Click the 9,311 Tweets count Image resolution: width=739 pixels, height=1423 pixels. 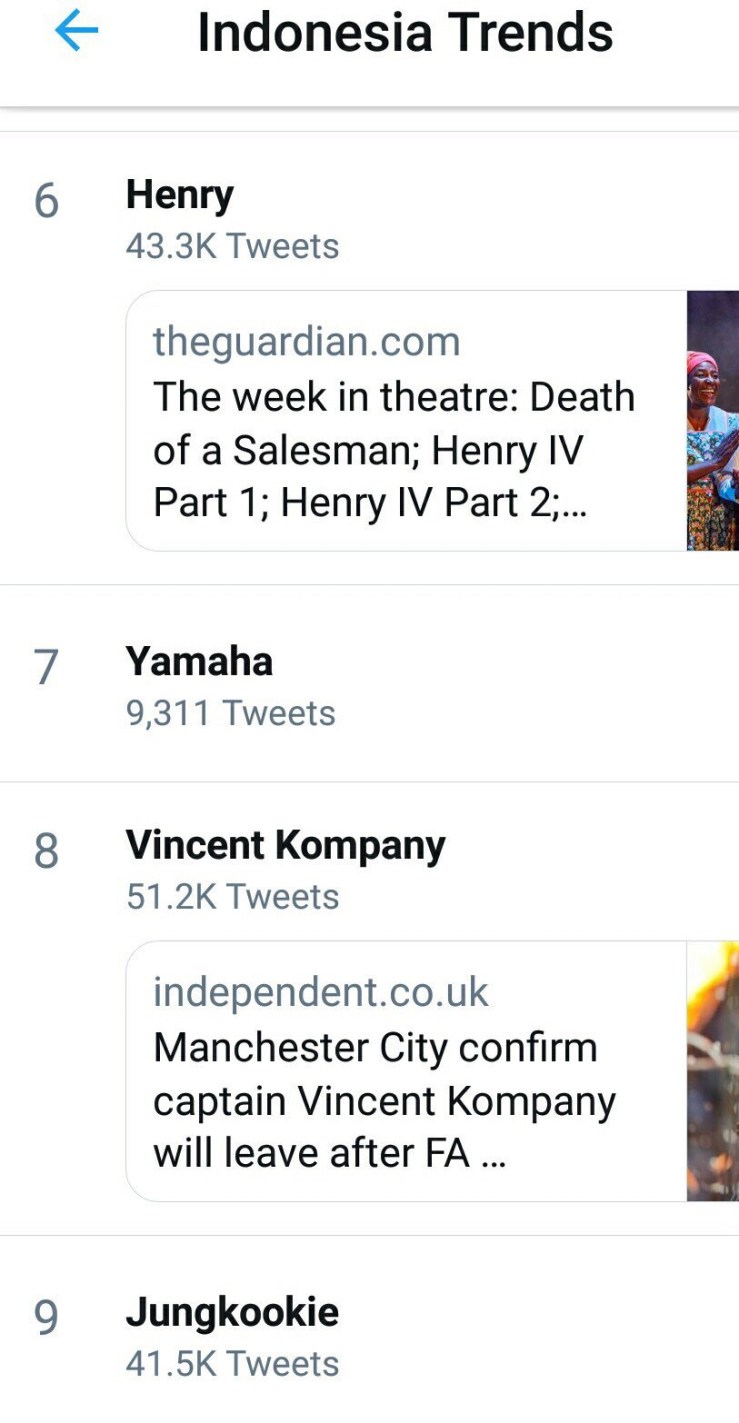click(x=230, y=714)
